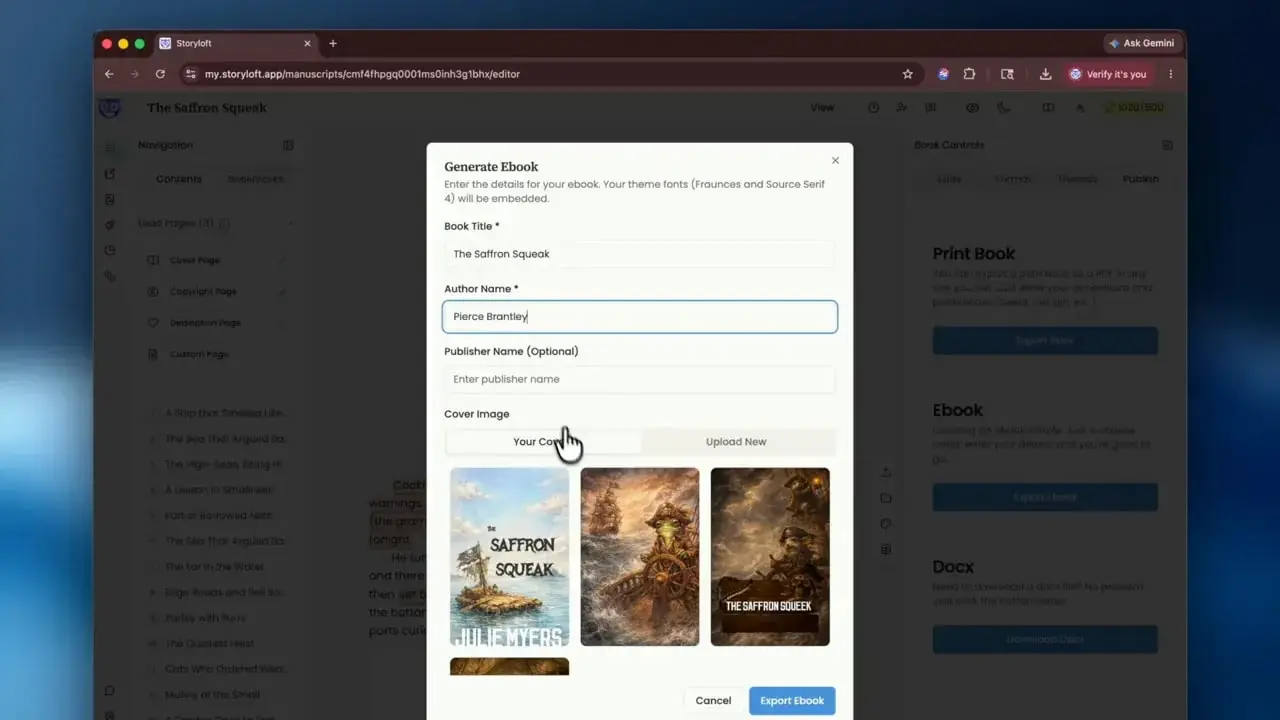The image size is (1280, 720).
Task: Open the View dropdown in editor toolbar
Action: (822, 108)
